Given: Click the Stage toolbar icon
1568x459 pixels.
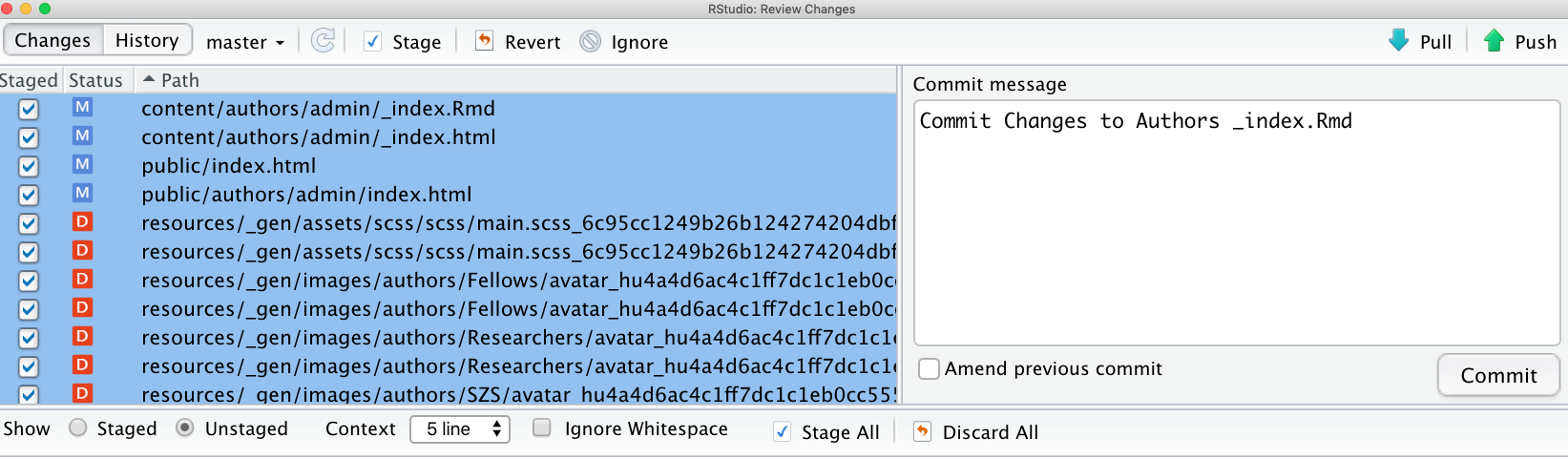Looking at the screenshot, I should (373, 41).
